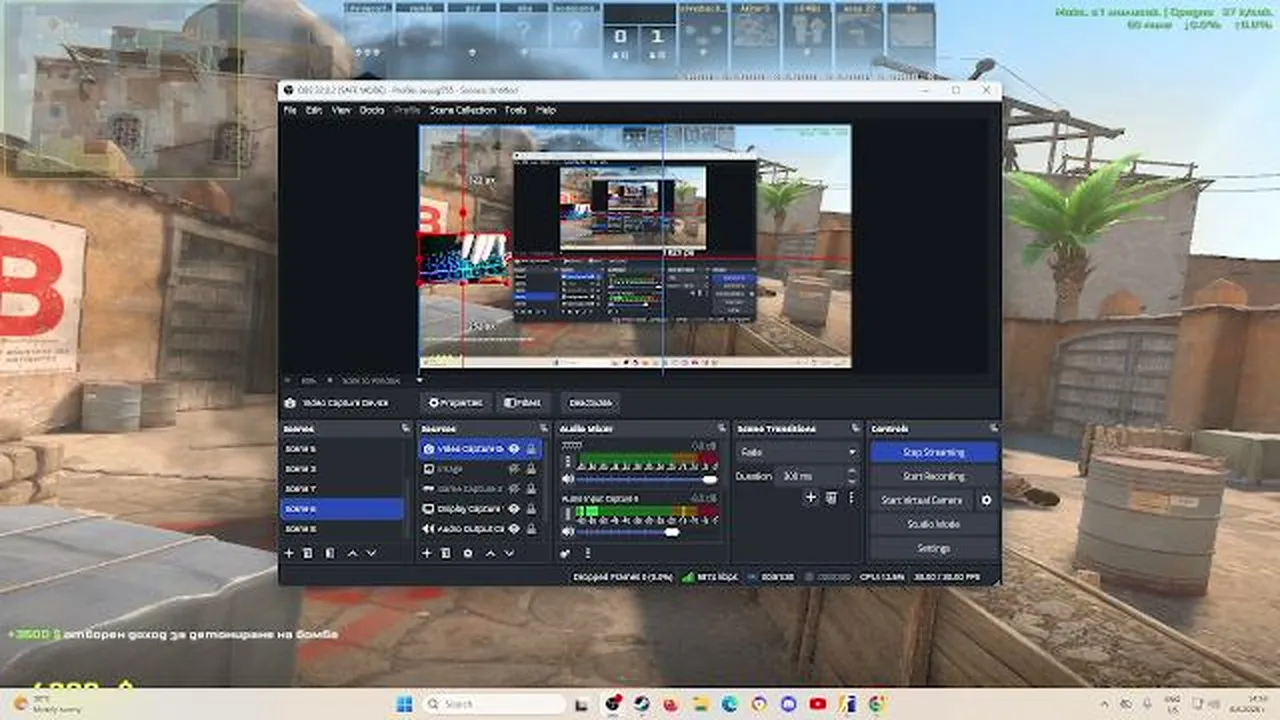This screenshot has height=720, width=1280.
Task: Toggle visibility of Video Capture Device source
Action: pyautogui.click(x=514, y=449)
